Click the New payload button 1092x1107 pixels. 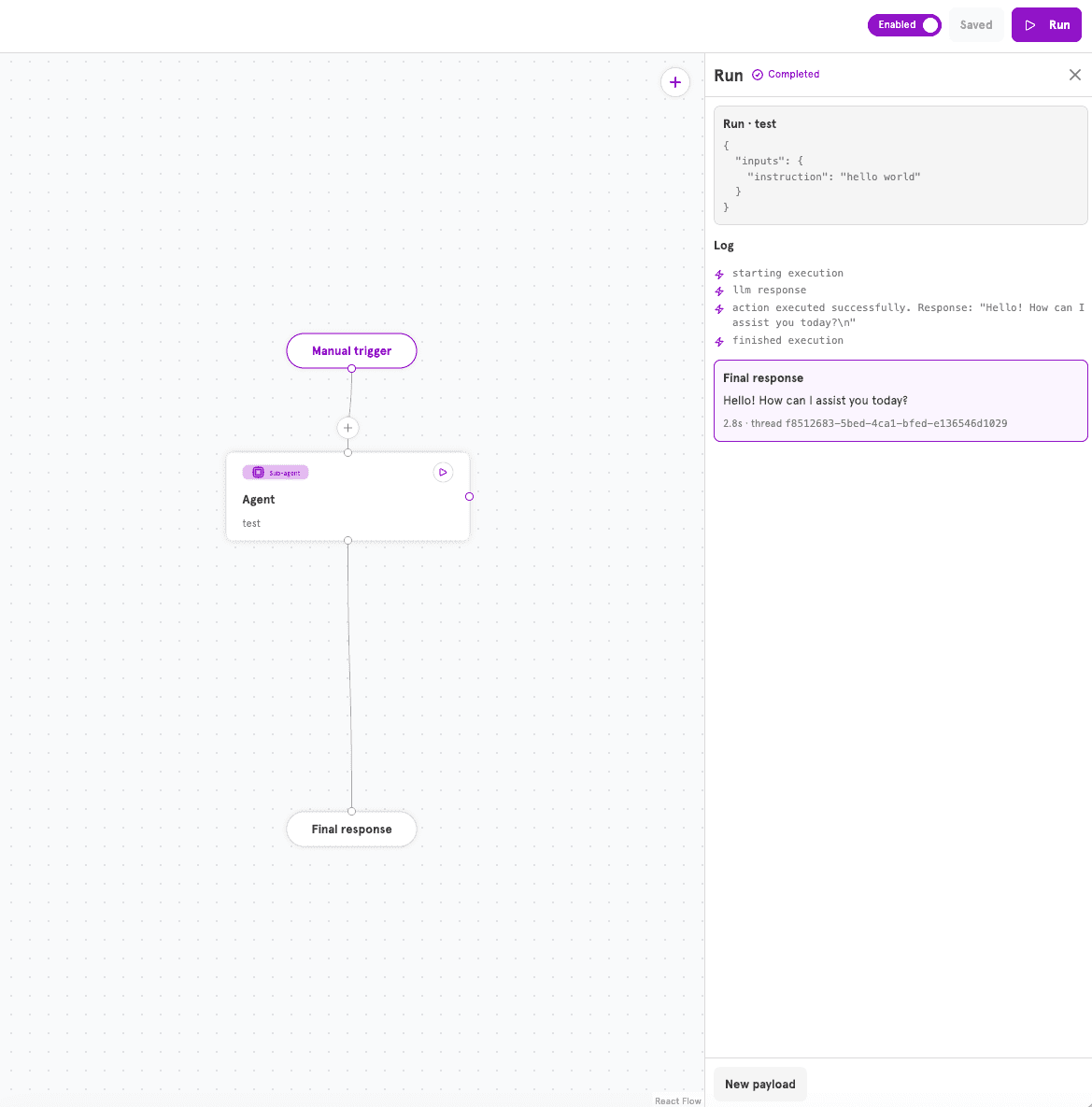(759, 1085)
